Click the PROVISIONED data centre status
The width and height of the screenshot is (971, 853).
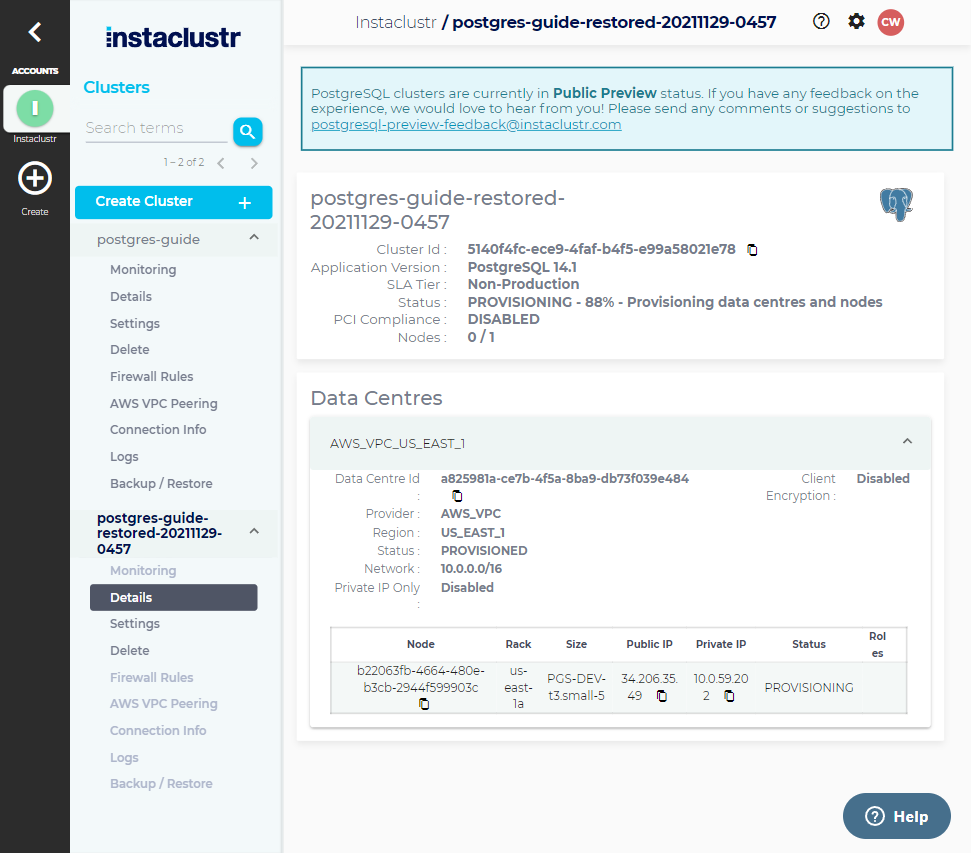coord(484,551)
